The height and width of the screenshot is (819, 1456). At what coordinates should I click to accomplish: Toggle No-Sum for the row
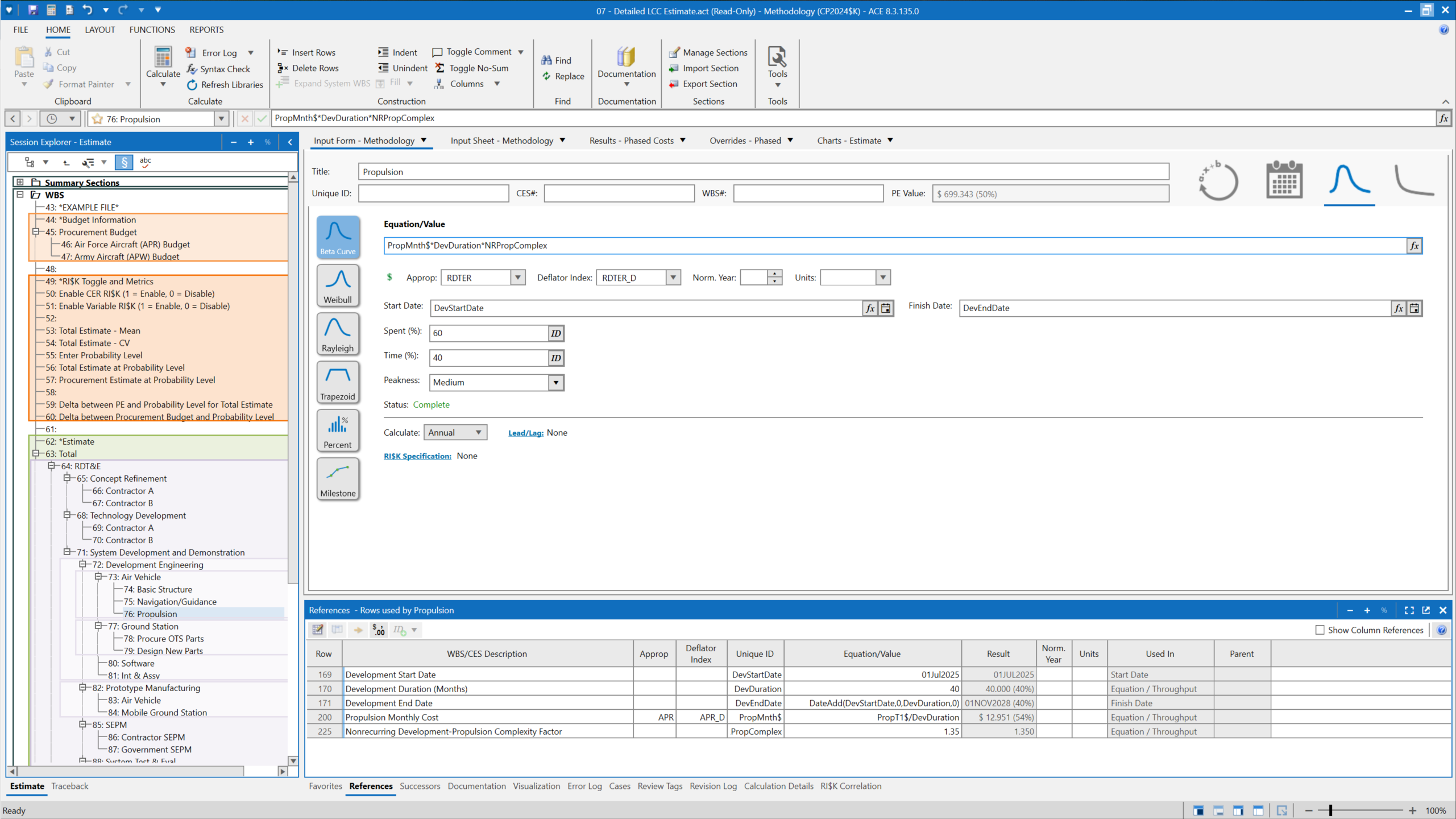[x=471, y=68]
